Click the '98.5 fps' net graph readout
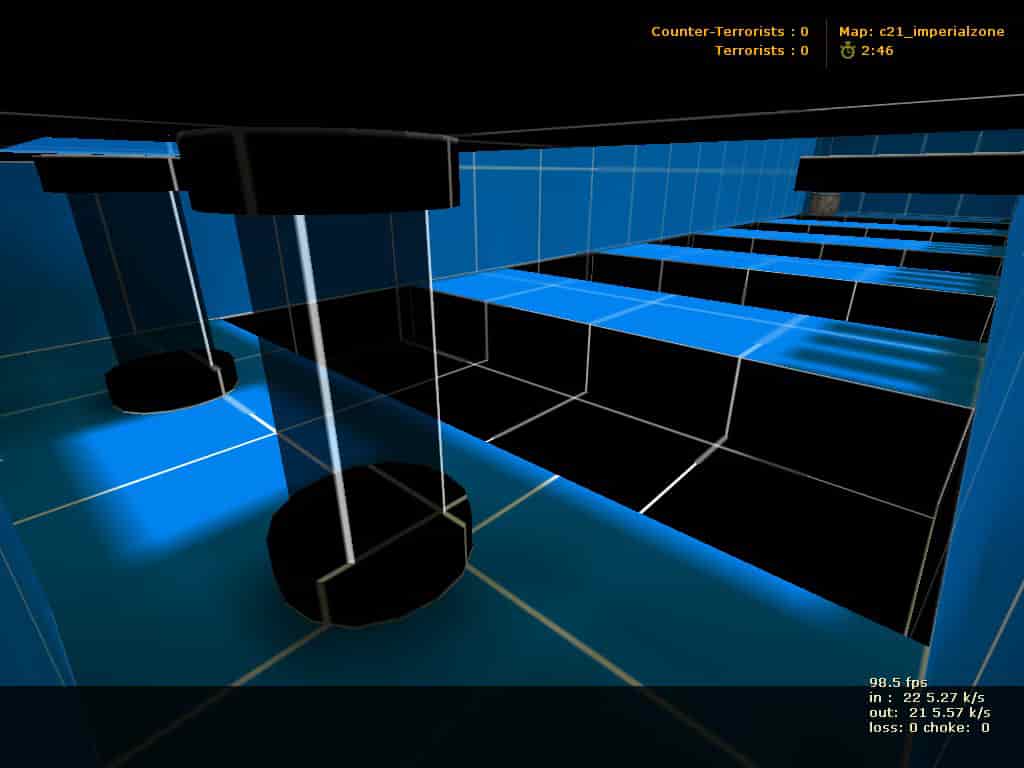 pyautogui.click(x=898, y=682)
